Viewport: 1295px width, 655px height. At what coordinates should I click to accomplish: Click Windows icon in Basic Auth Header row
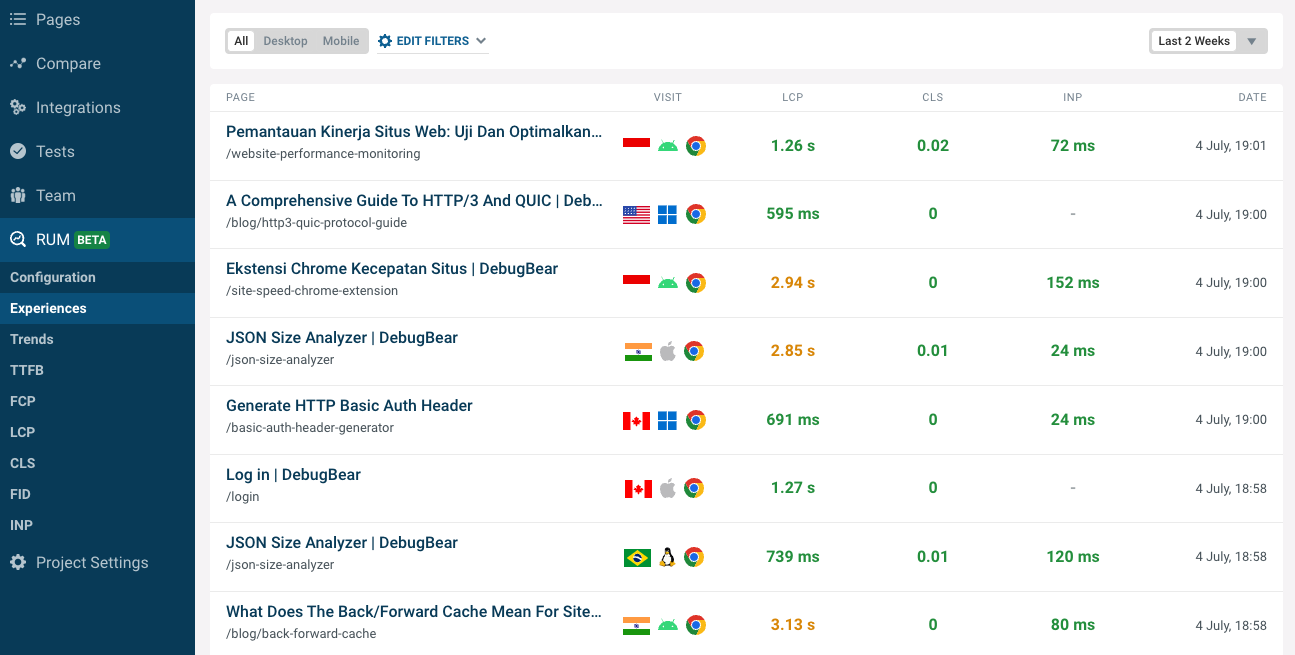coord(668,420)
